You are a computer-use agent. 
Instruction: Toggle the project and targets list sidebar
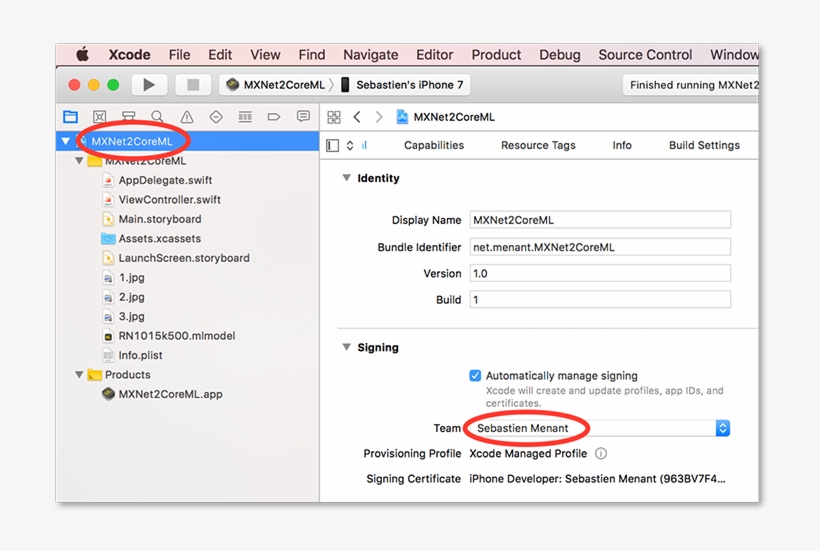point(333,145)
